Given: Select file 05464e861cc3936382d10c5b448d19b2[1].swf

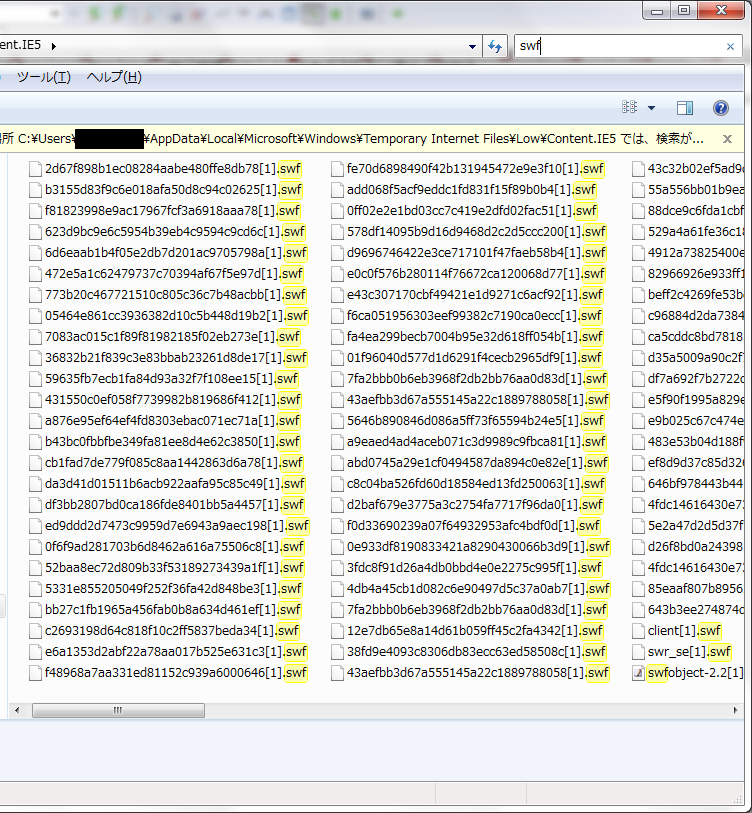Looking at the screenshot, I should [x=168, y=316].
